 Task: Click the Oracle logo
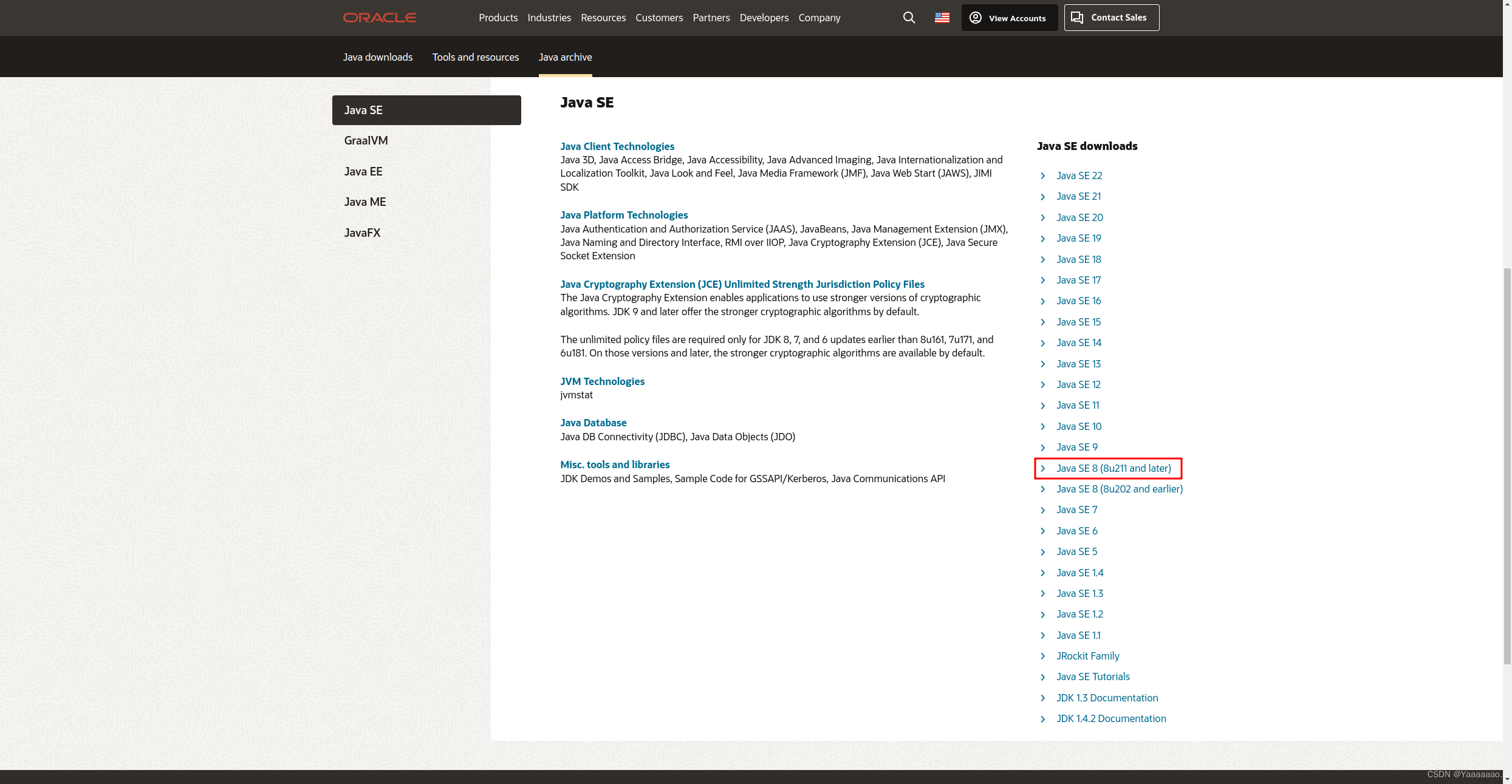point(380,18)
